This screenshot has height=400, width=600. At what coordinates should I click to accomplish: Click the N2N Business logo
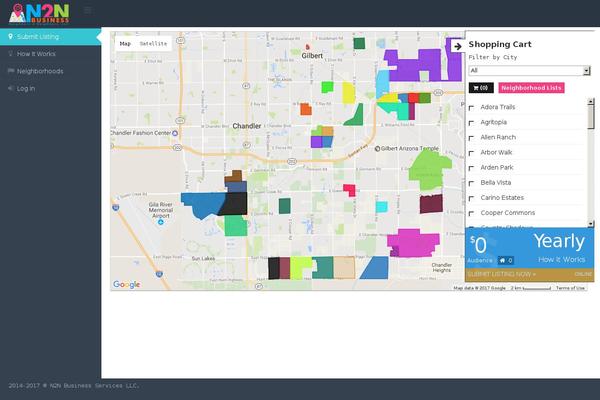(39, 13)
